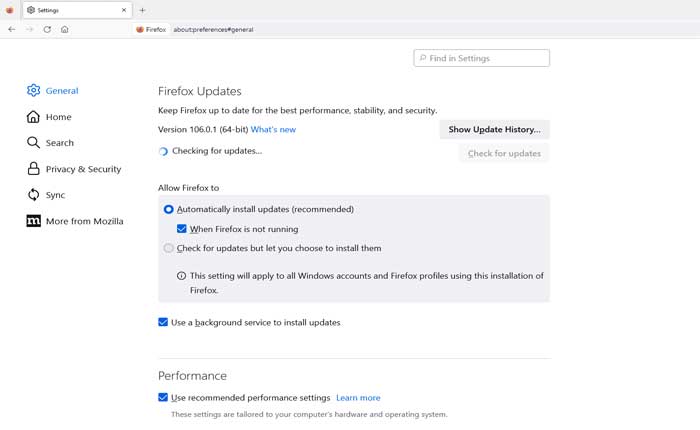This screenshot has width=700, height=430.
Task: Switch to the Settings tab
Action: point(70,10)
